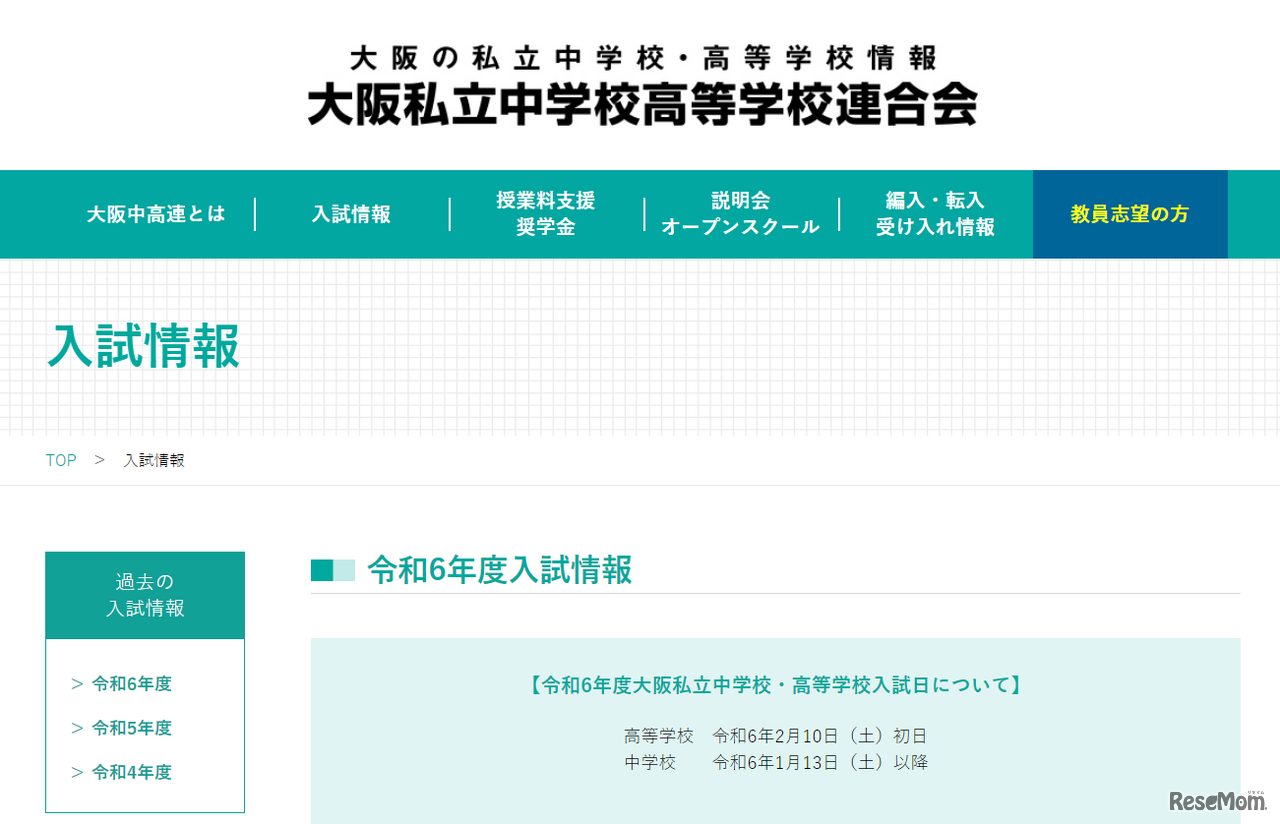
Task: Click the 入試日について notice heading
Action: [775, 685]
